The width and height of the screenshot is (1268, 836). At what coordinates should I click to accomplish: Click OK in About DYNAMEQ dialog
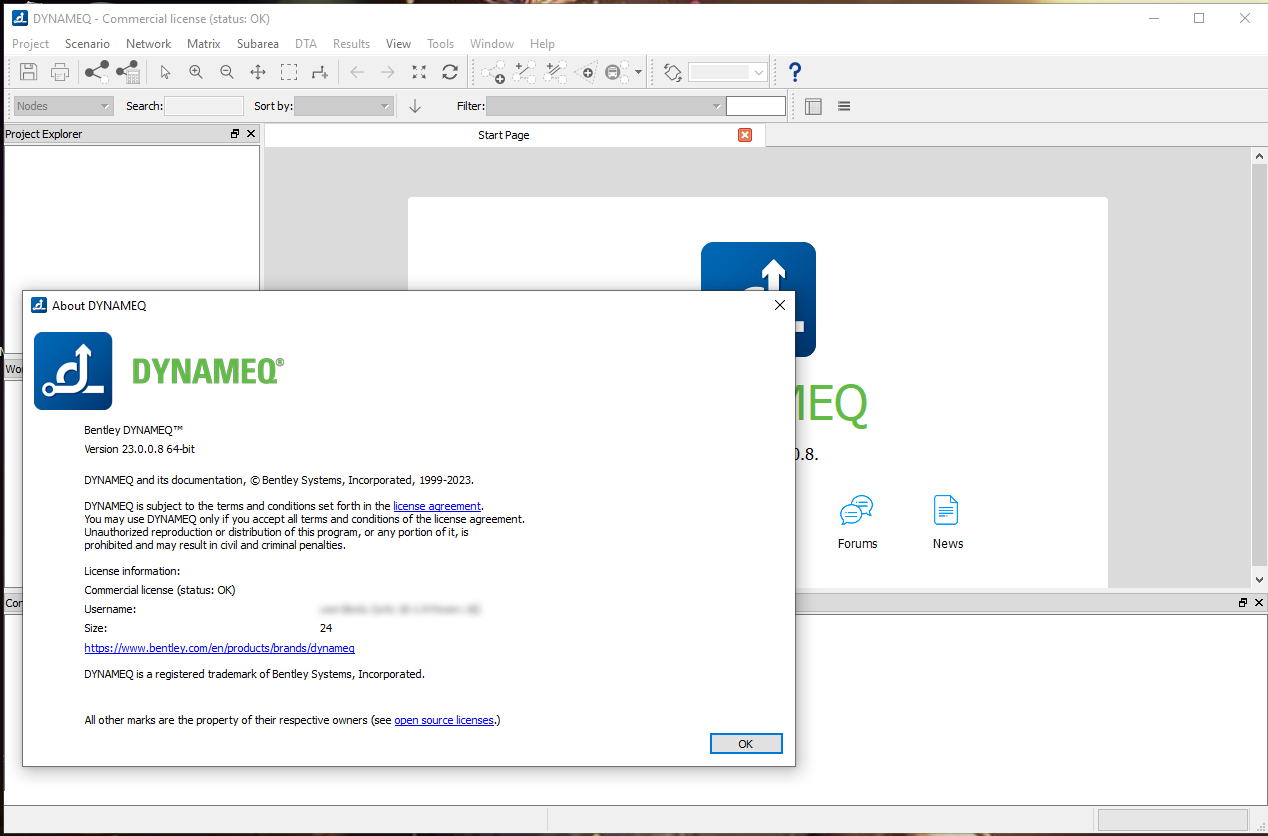(x=746, y=744)
